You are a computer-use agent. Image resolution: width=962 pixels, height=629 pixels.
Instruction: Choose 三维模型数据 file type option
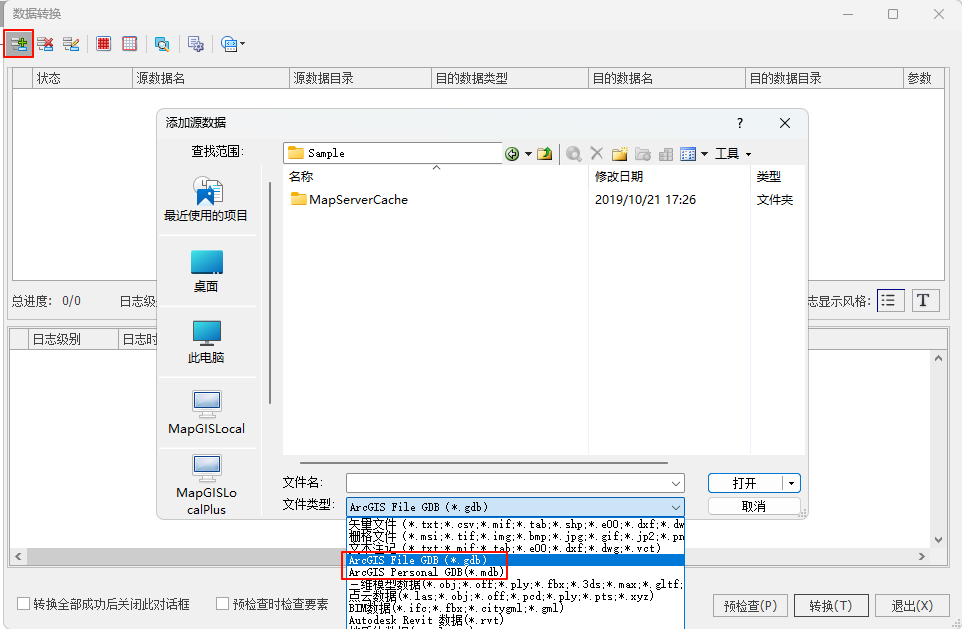[515, 584]
